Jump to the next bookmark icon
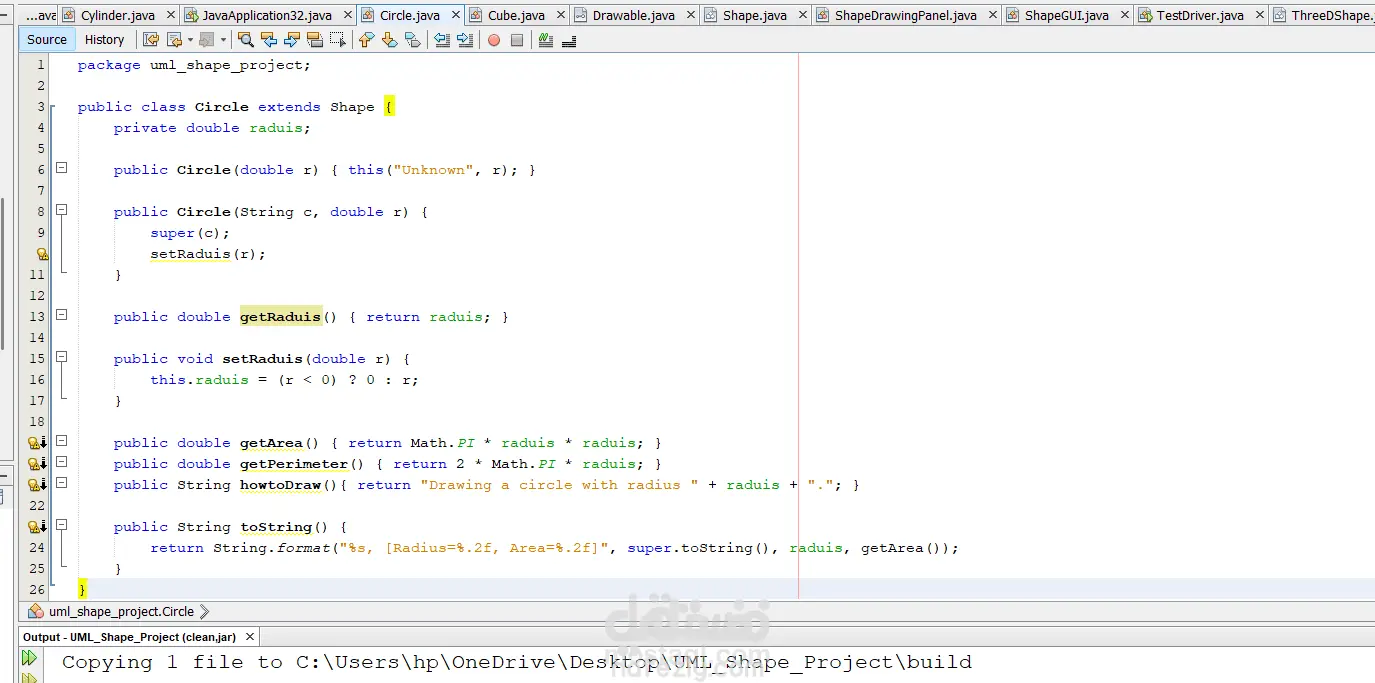 coord(389,40)
